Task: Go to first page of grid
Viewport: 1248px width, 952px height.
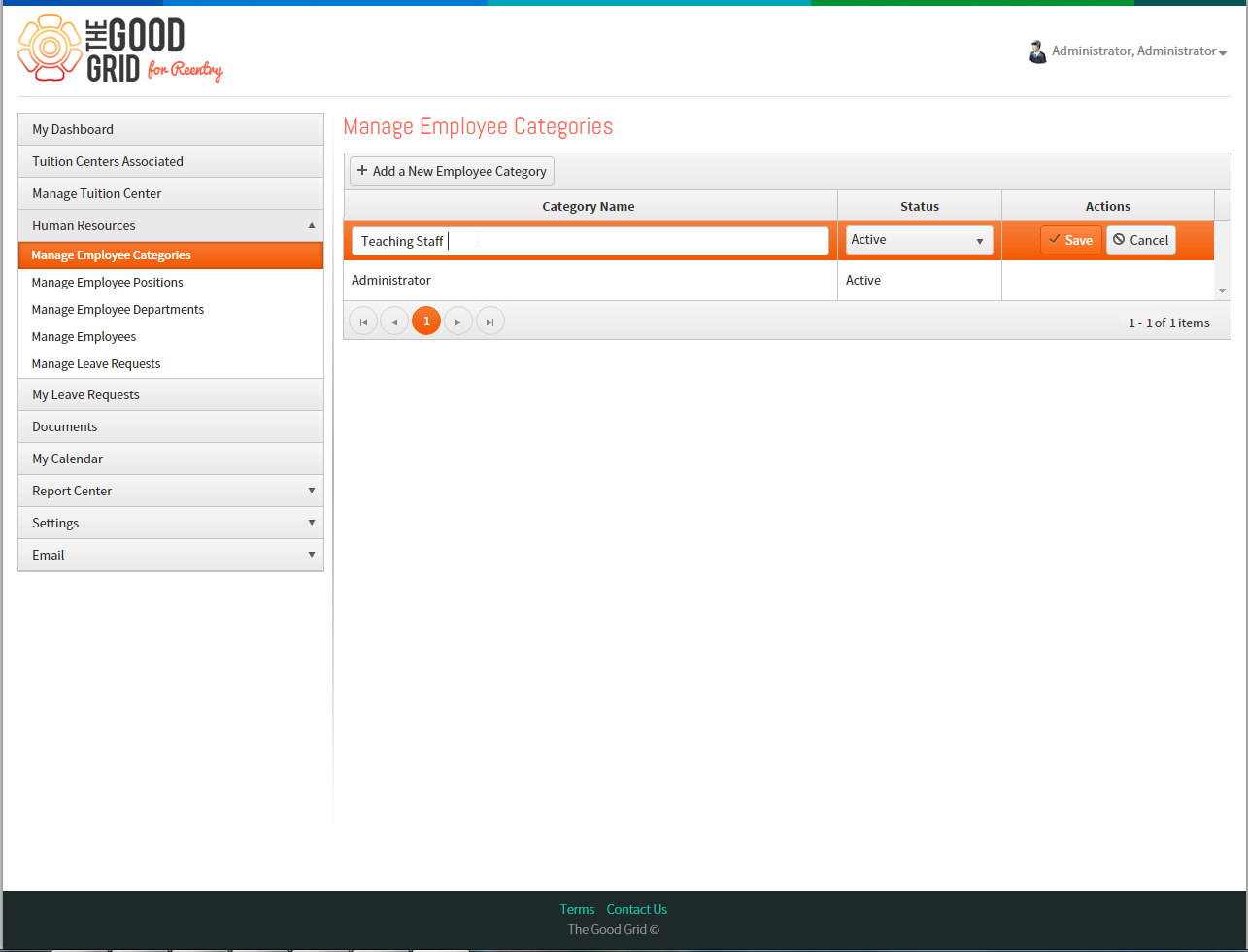Action: coord(363,322)
